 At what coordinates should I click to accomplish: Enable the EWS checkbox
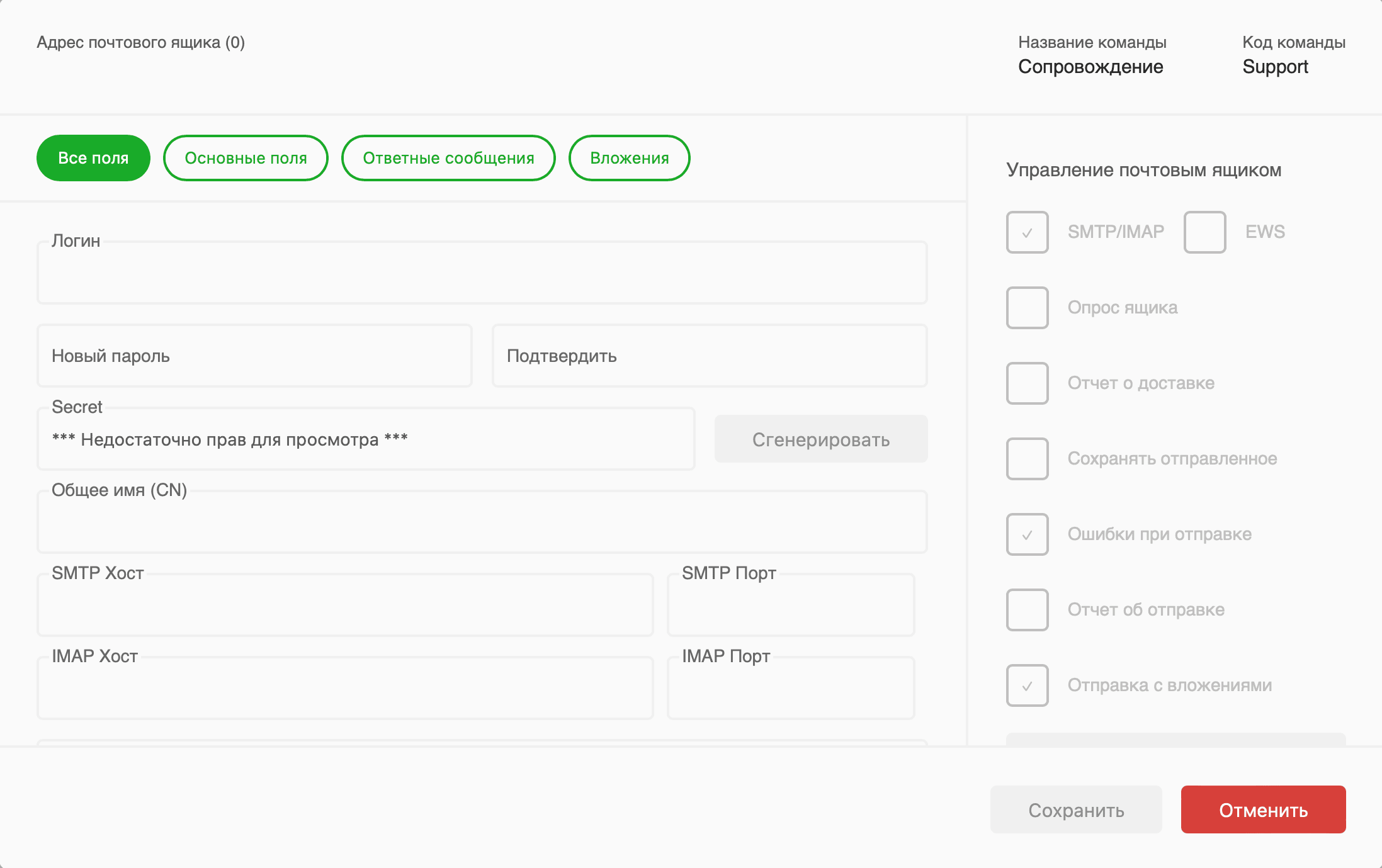click(x=1204, y=232)
